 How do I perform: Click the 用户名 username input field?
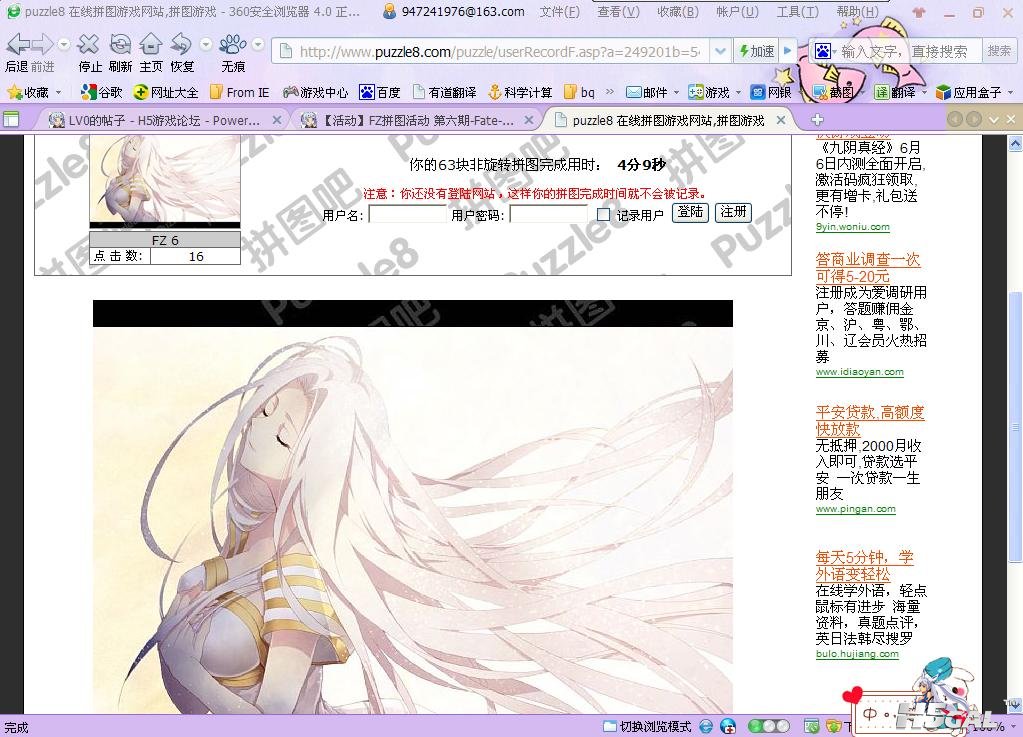[407, 214]
